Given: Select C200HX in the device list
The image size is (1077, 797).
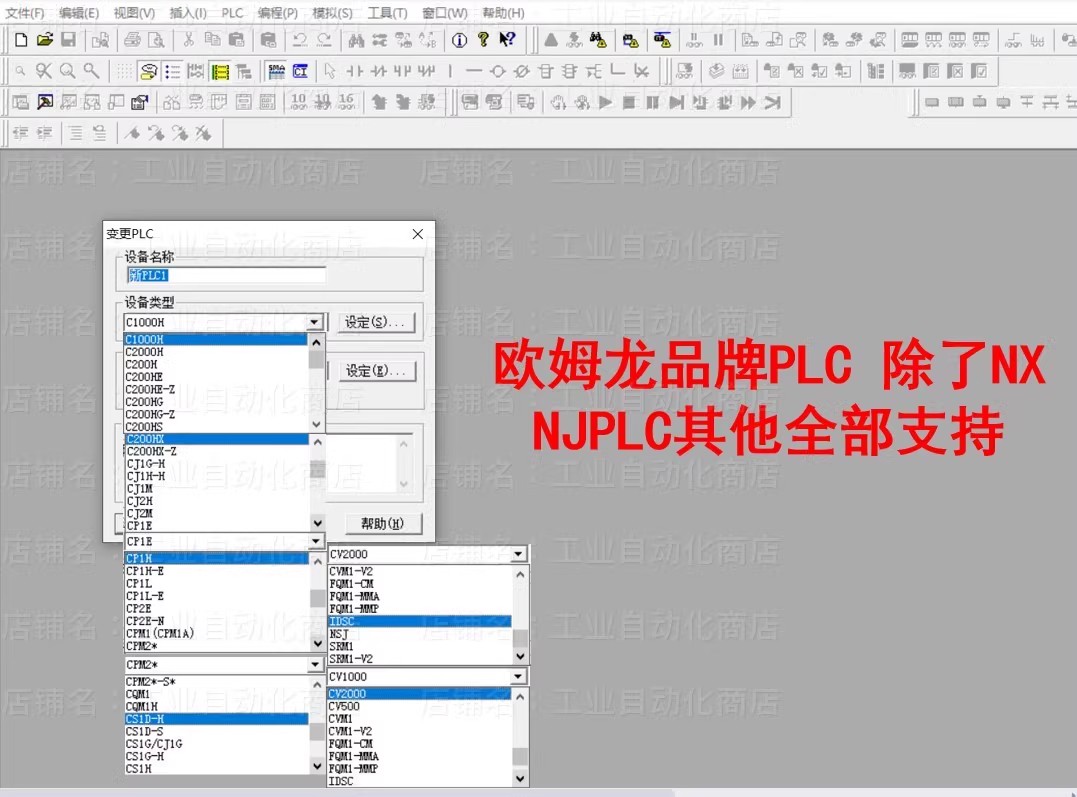Looking at the screenshot, I should [217, 439].
